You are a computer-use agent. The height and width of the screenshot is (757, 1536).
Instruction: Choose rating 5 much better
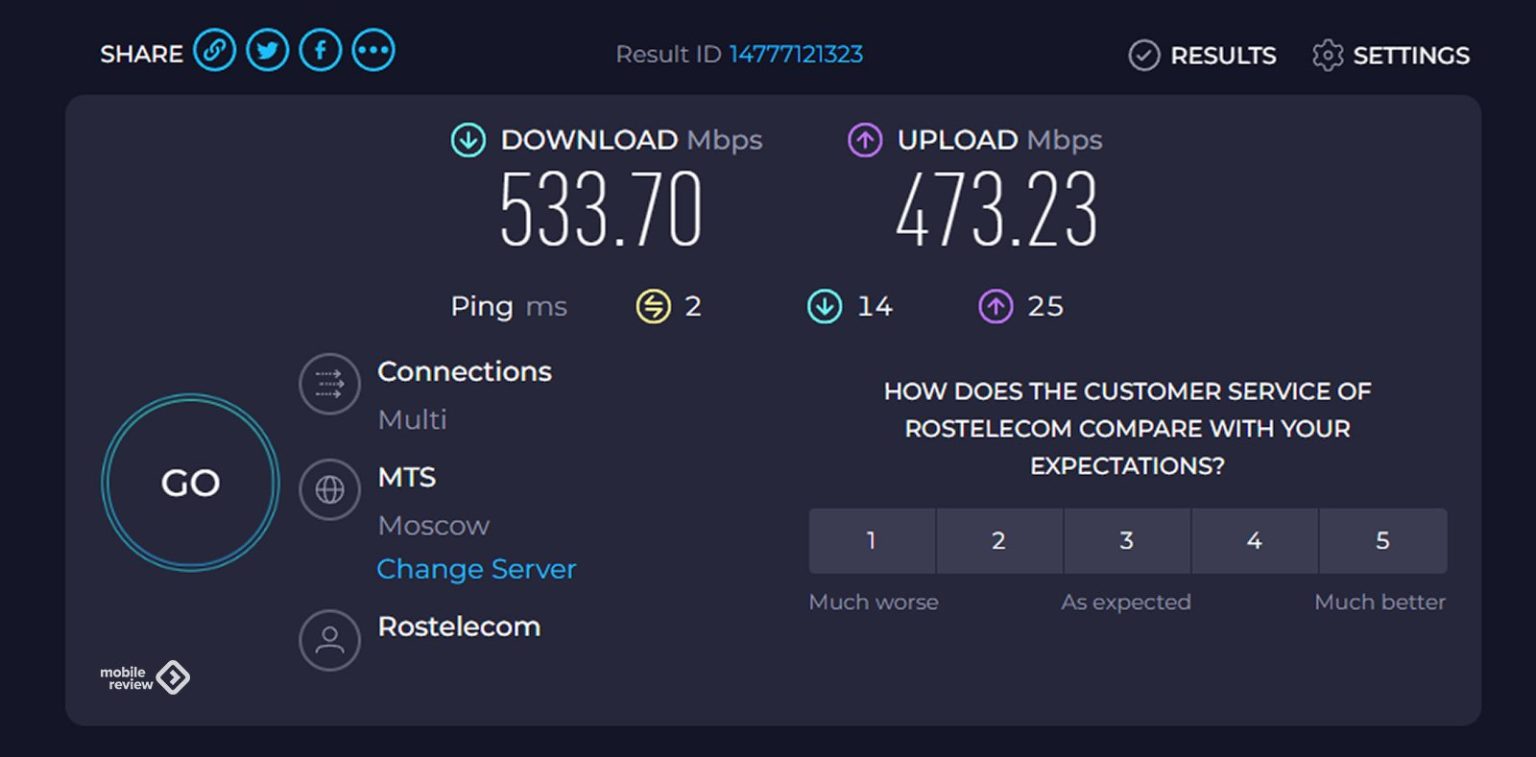tap(1382, 541)
